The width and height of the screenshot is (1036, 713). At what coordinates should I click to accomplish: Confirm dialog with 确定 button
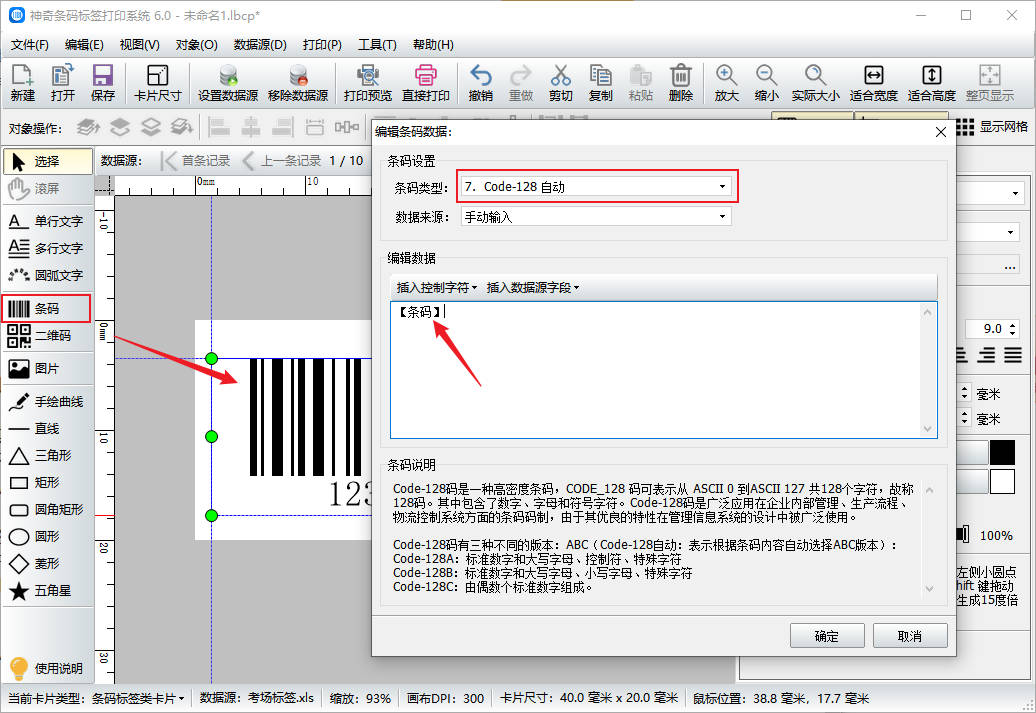(827, 636)
